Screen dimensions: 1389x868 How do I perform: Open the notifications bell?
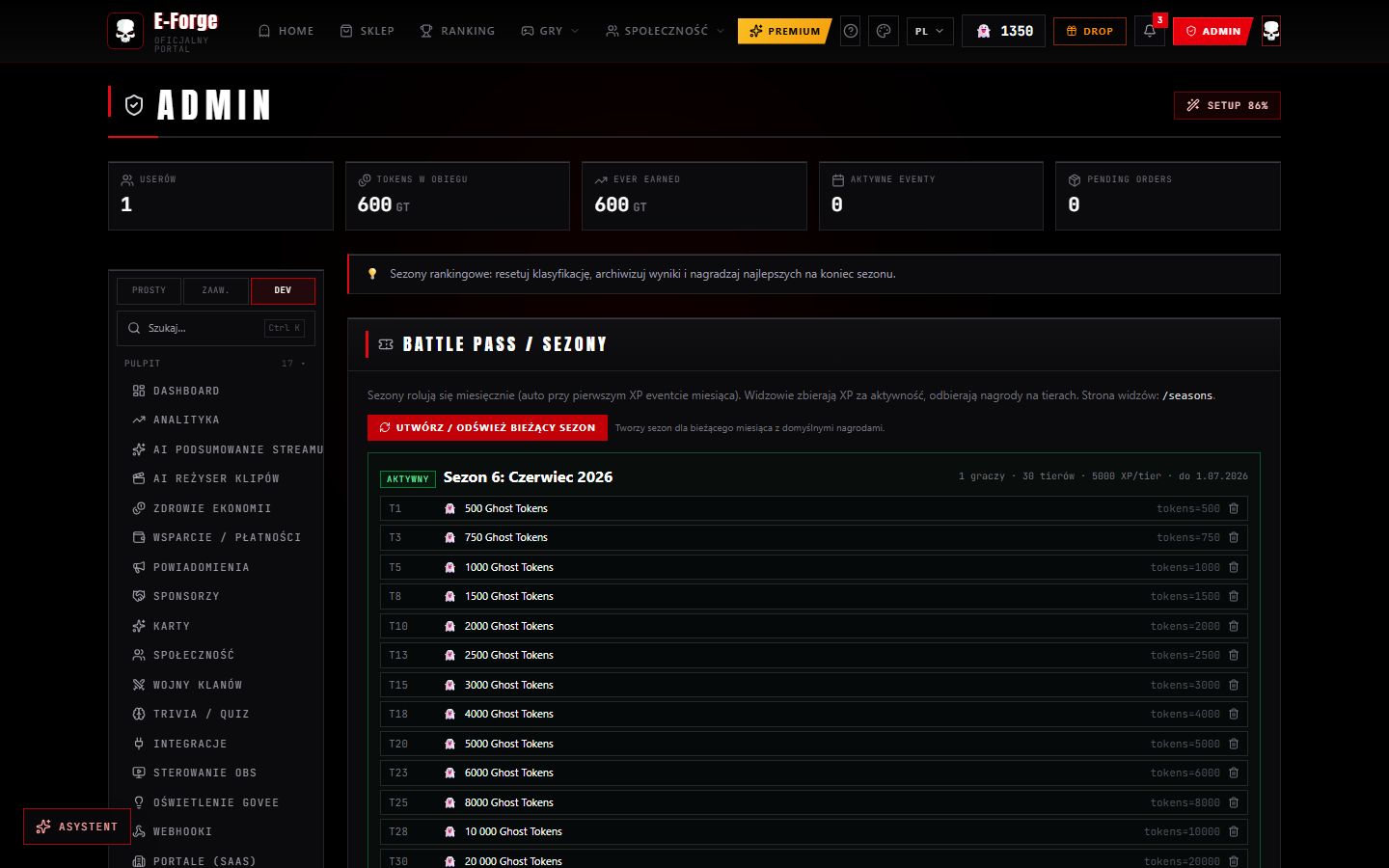coord(1150,31)
